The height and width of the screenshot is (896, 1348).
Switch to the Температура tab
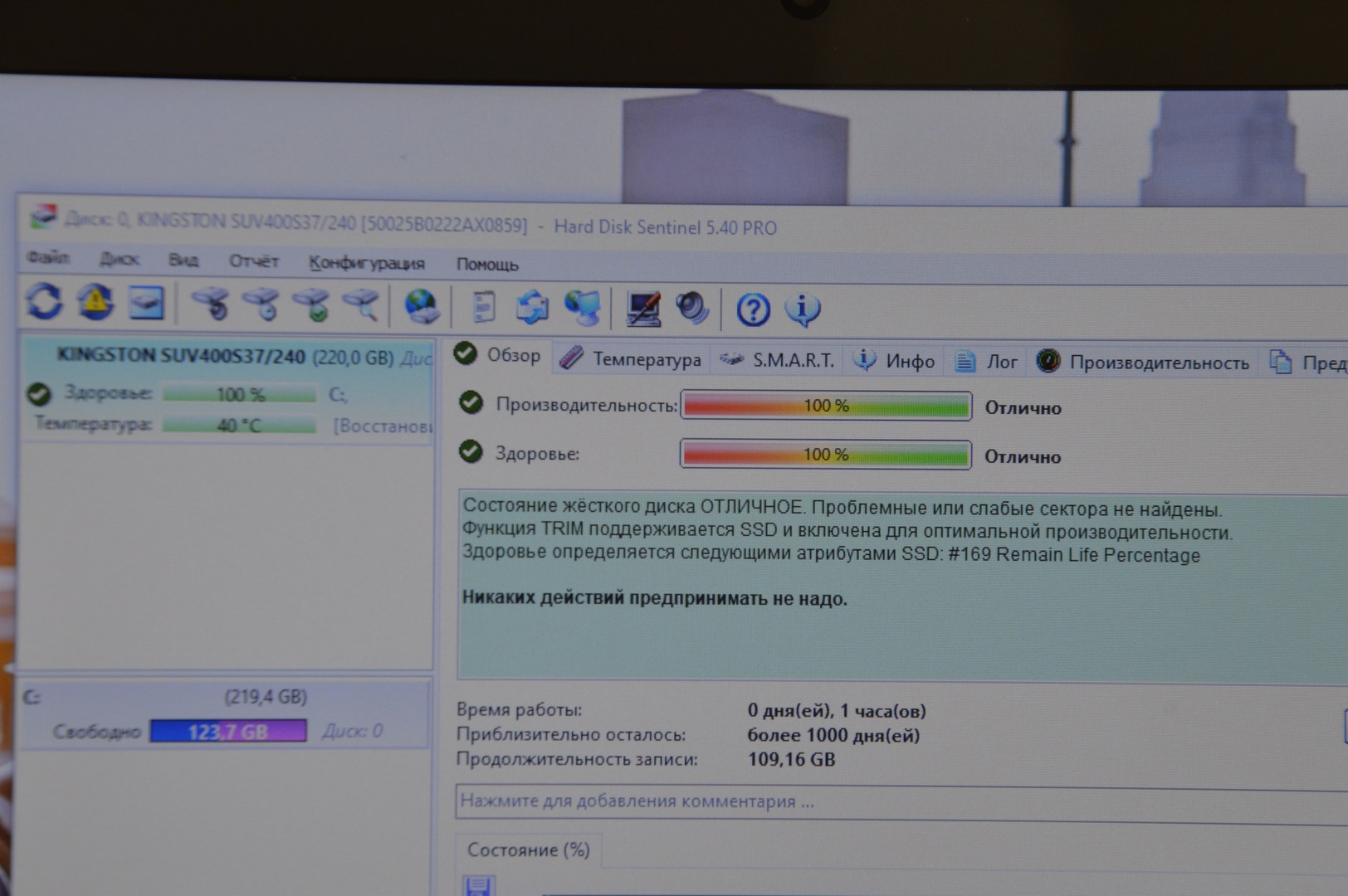click(632, 359)
